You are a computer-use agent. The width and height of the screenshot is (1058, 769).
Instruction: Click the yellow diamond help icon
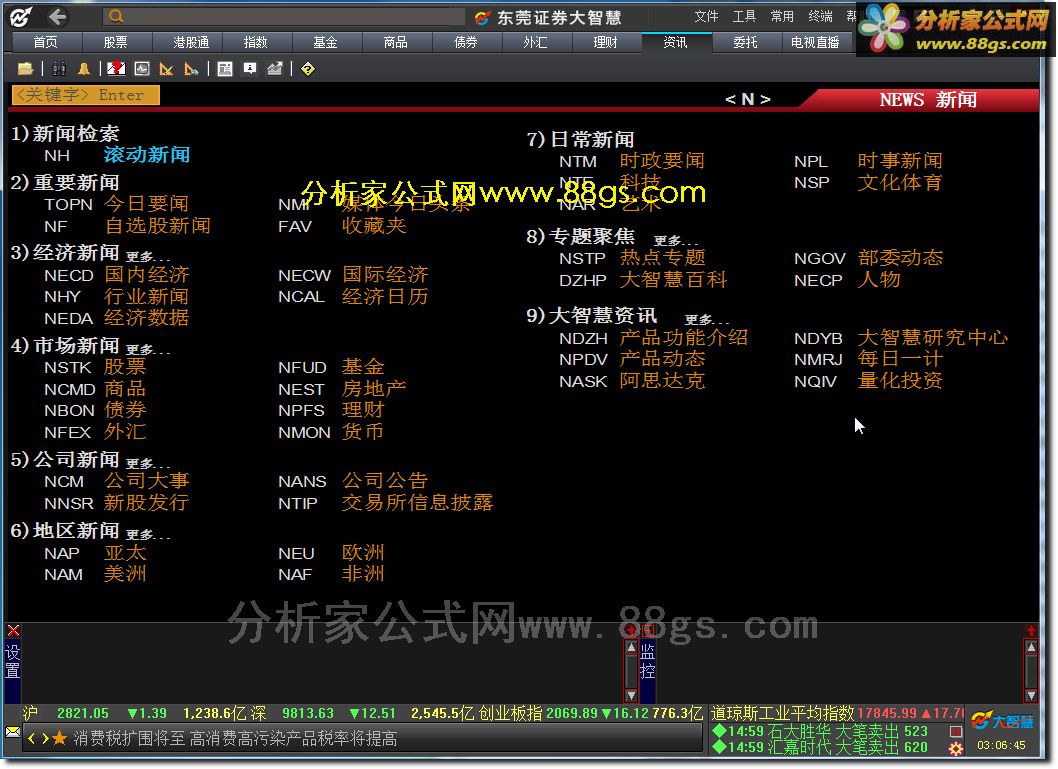pos(308,69)
